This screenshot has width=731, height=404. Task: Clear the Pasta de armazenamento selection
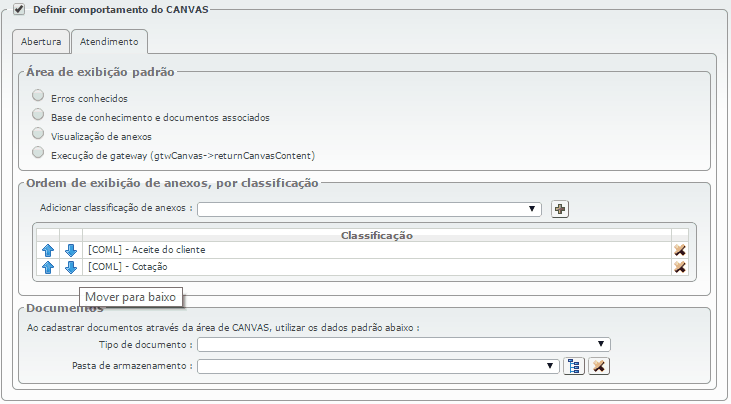(x=599, y=366)
